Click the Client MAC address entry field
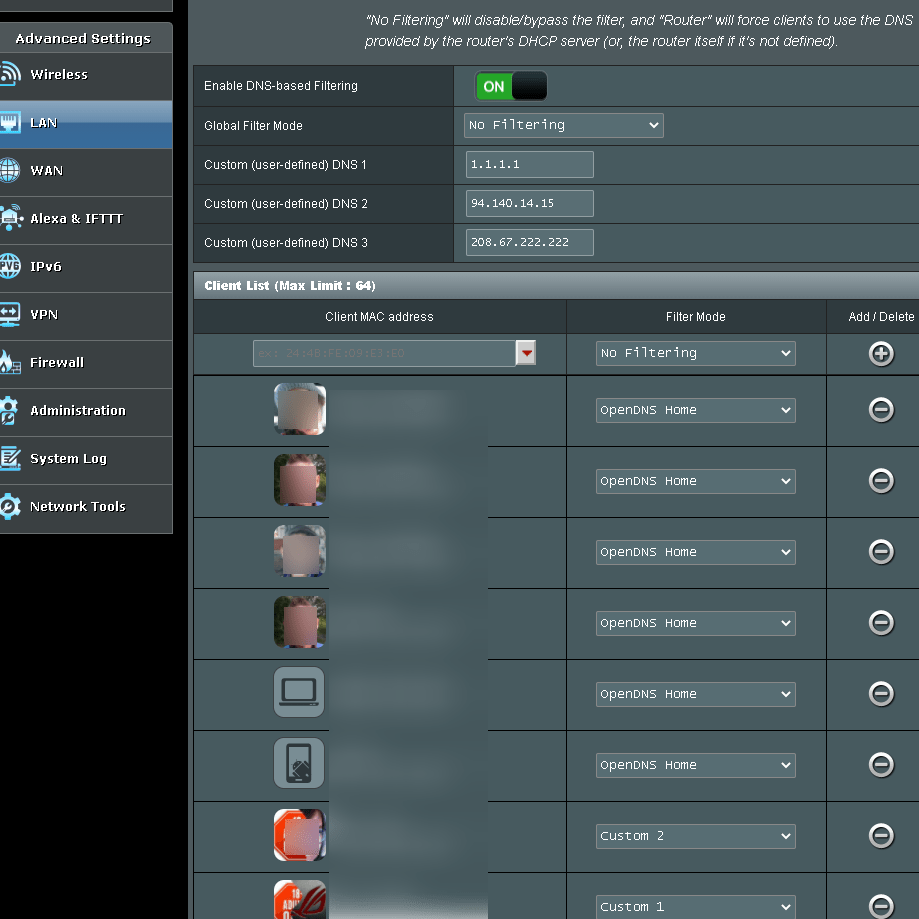This screenshot has width=919, height=919. [384, 353]
